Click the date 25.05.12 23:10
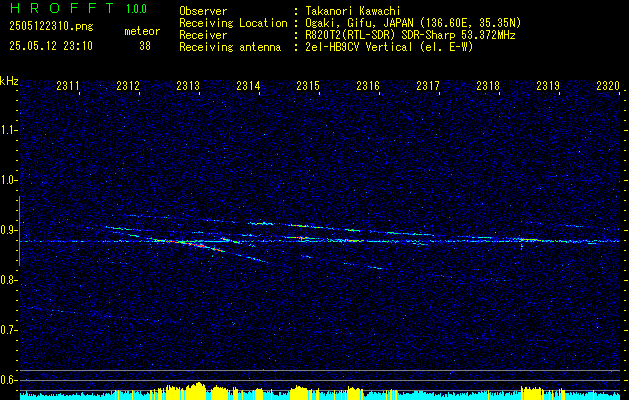This screenshot has width=629, height=400. [51, 46]
